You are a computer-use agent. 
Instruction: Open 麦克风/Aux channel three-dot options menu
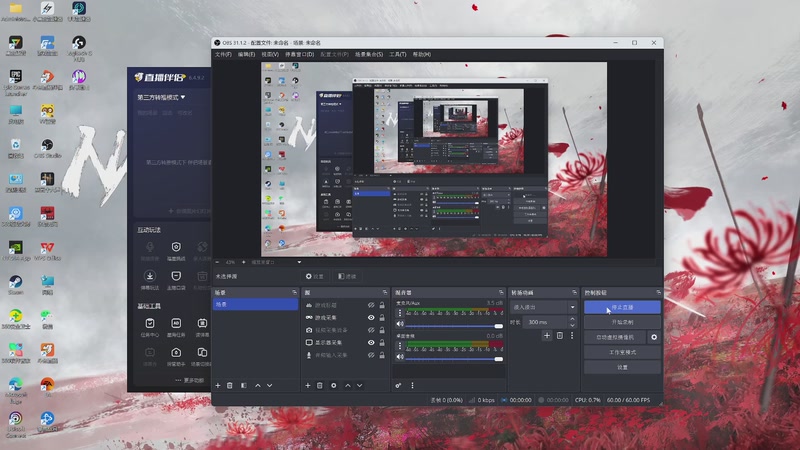[399, 313]
